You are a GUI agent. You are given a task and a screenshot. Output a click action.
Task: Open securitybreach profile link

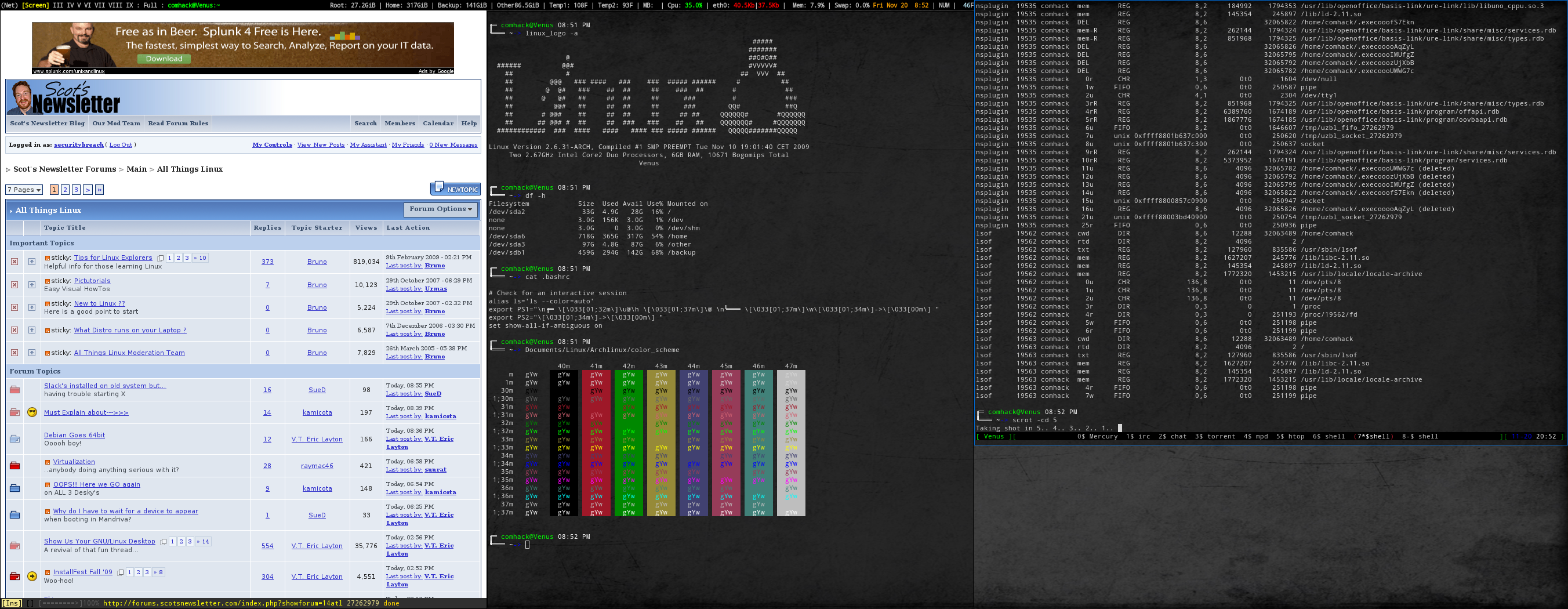[78, 145]
